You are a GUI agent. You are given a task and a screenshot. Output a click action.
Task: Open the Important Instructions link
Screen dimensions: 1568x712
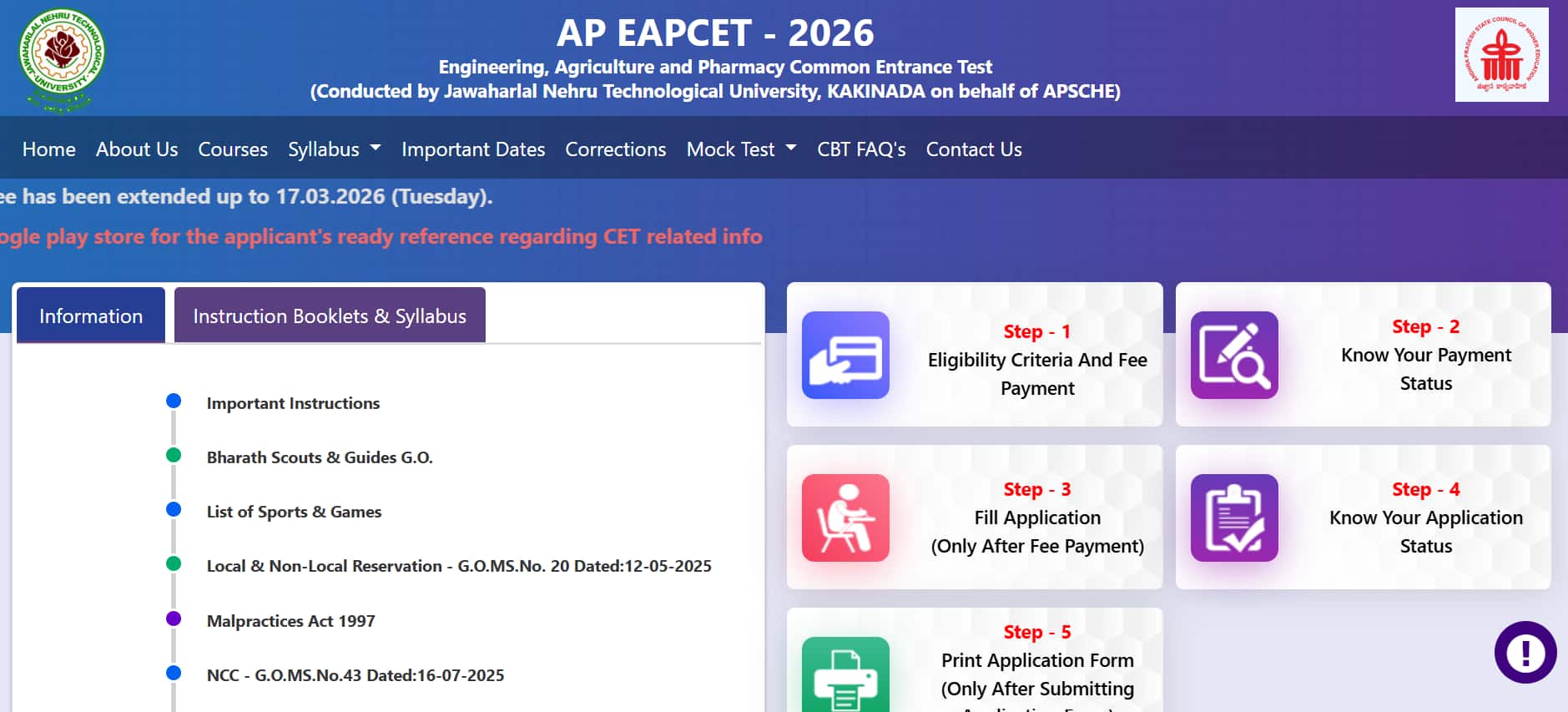293,403
